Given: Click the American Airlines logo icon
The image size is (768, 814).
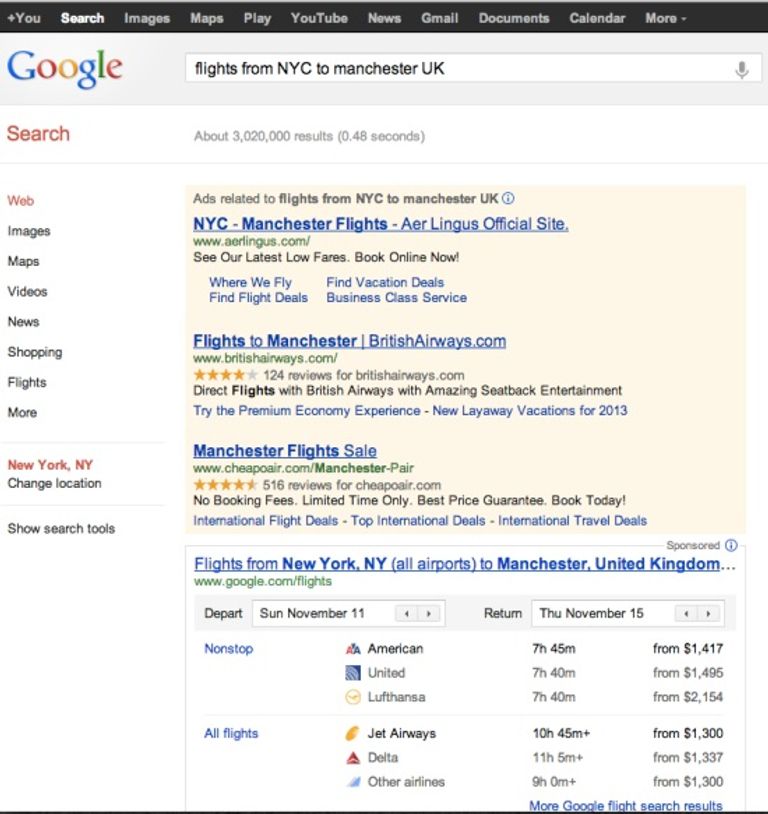Looking at the screenshot, I should (353, 649).
